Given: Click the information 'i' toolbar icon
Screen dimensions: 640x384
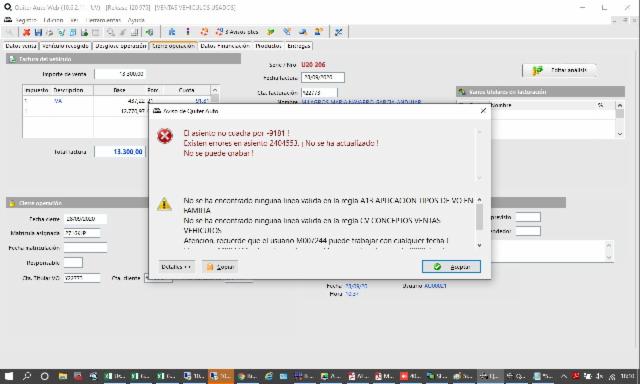Looking at the screenshot, I should [188, 32].
